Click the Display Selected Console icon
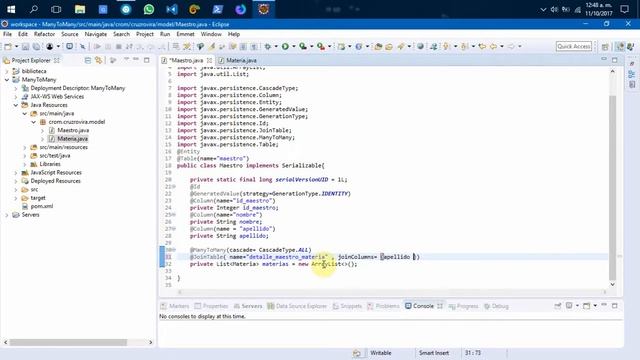Screen dimensions: 640x360 pos(569,306)
